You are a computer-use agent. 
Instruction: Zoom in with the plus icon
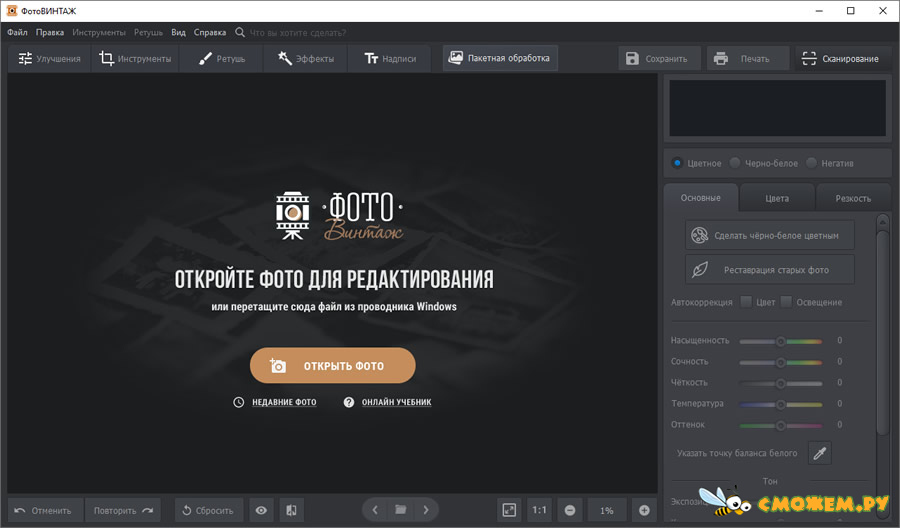[644, 510]
